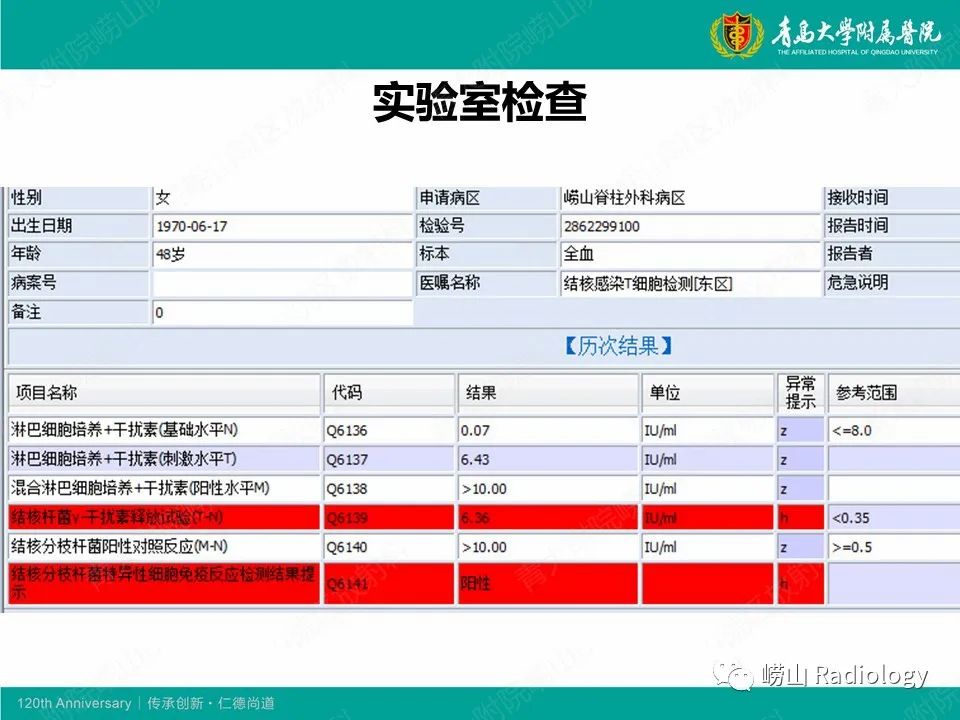The width and height of the screenshot is (960, 720).
Task: Click the 申请病区 label
Action: click(449, 198)
